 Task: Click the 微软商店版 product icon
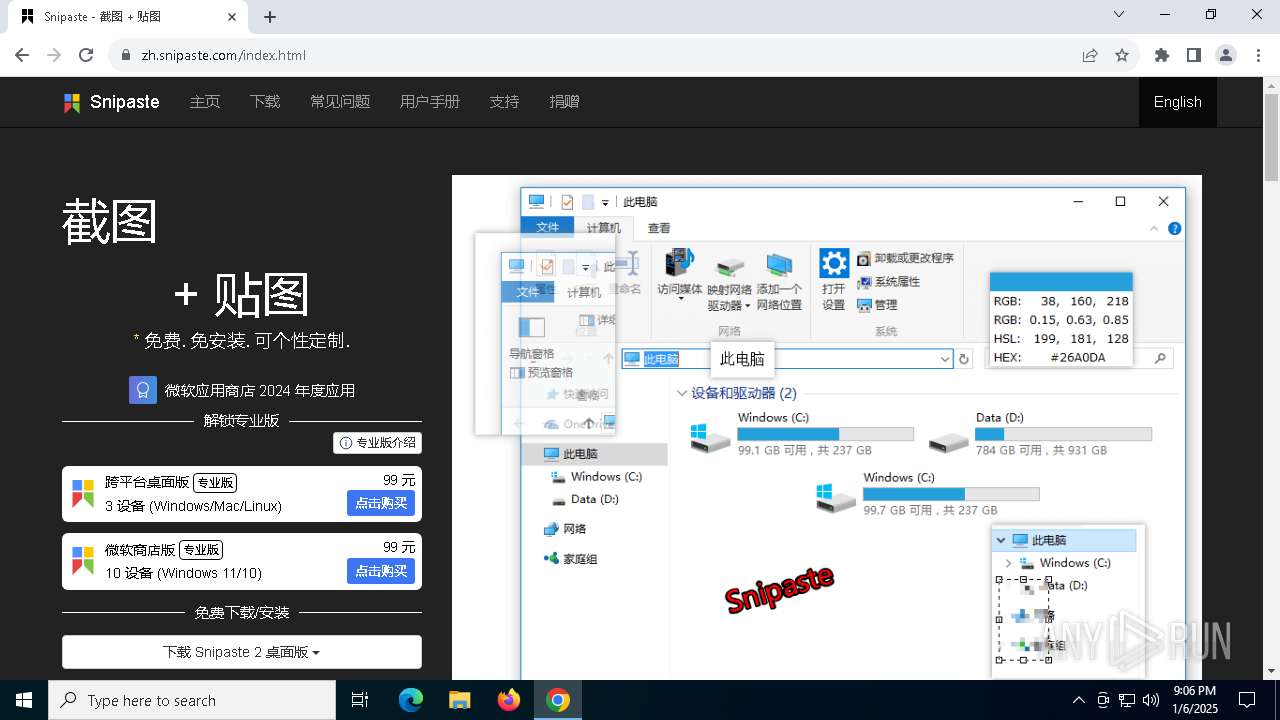click(x=83, y=561)
